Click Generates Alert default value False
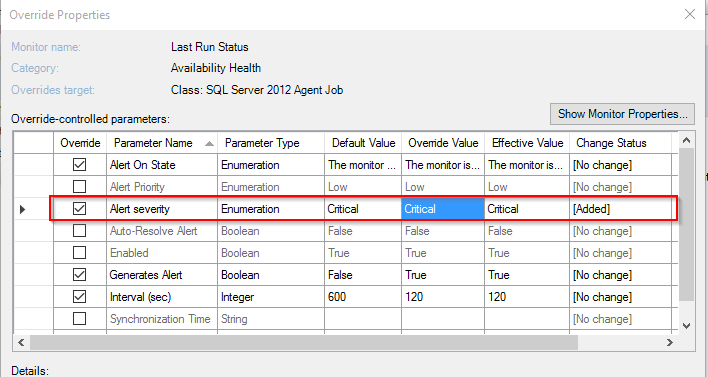 point(363,275)
